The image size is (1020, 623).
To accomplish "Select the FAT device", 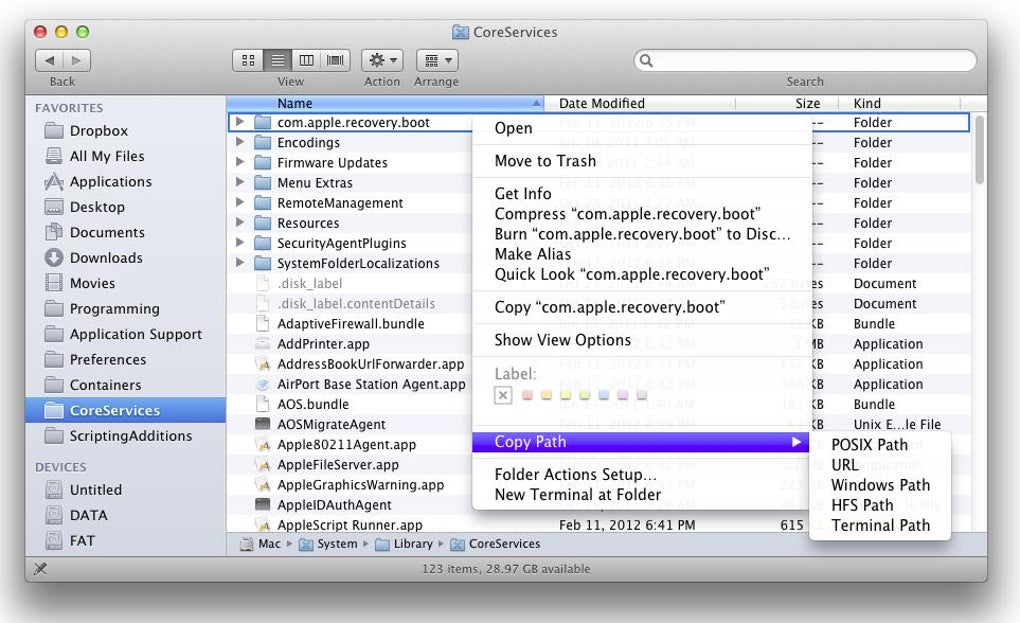I will point(126,540).
